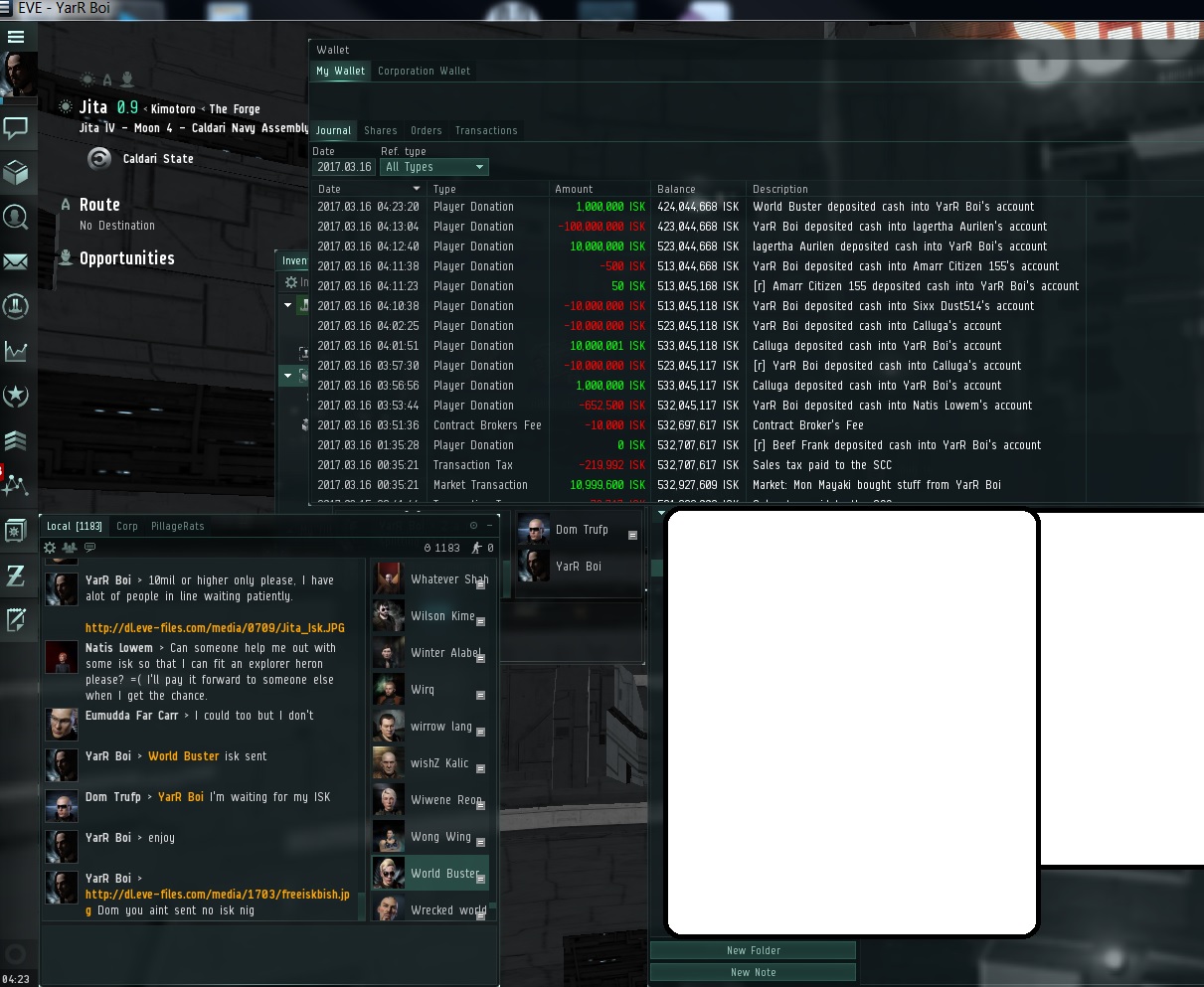This screenshot has width=1204, height=987.
Task: Click the World Buster name link in chat message
Action: pos(184,756)
